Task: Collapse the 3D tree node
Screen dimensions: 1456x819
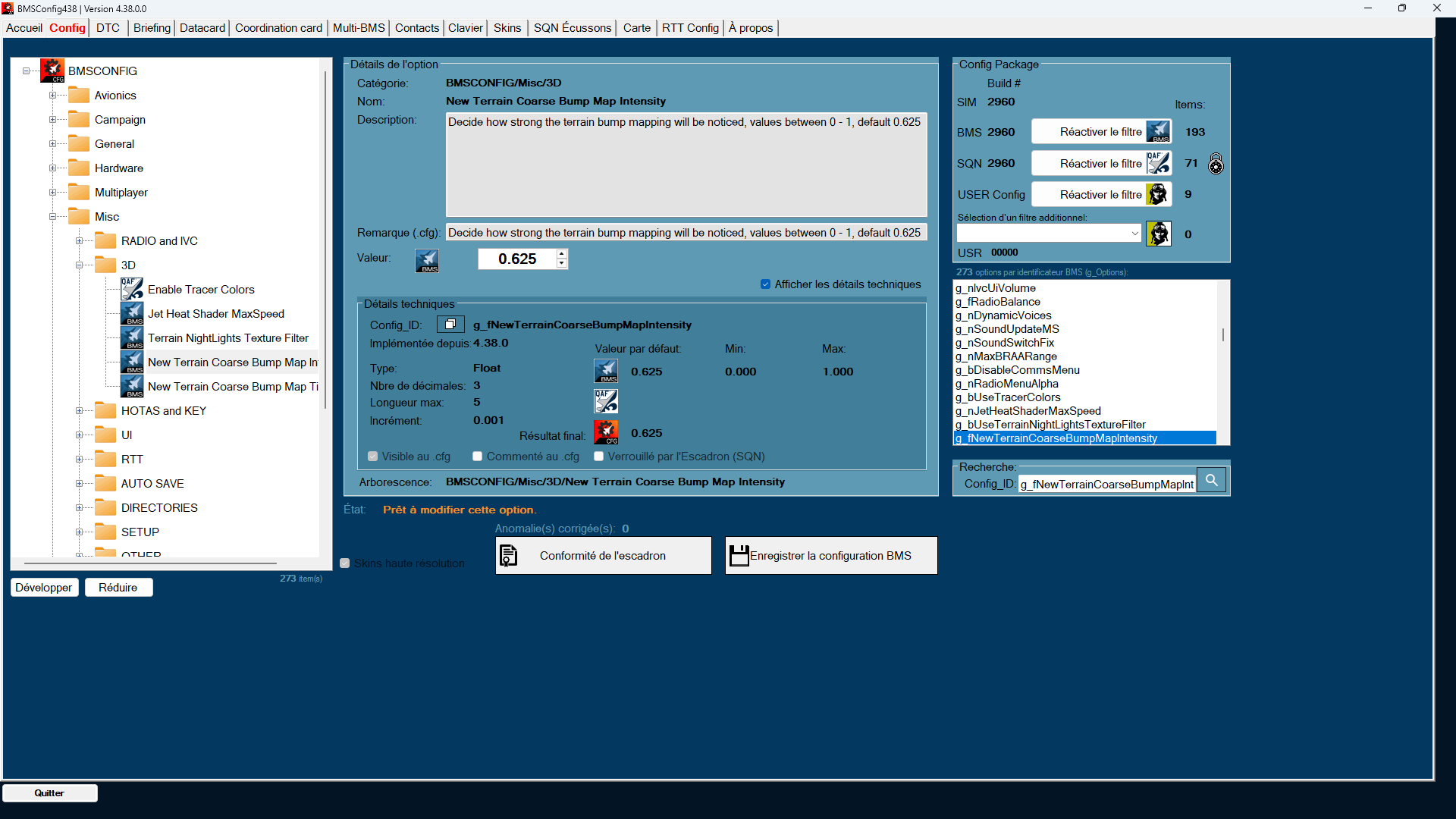Action: tap(79, 265)
